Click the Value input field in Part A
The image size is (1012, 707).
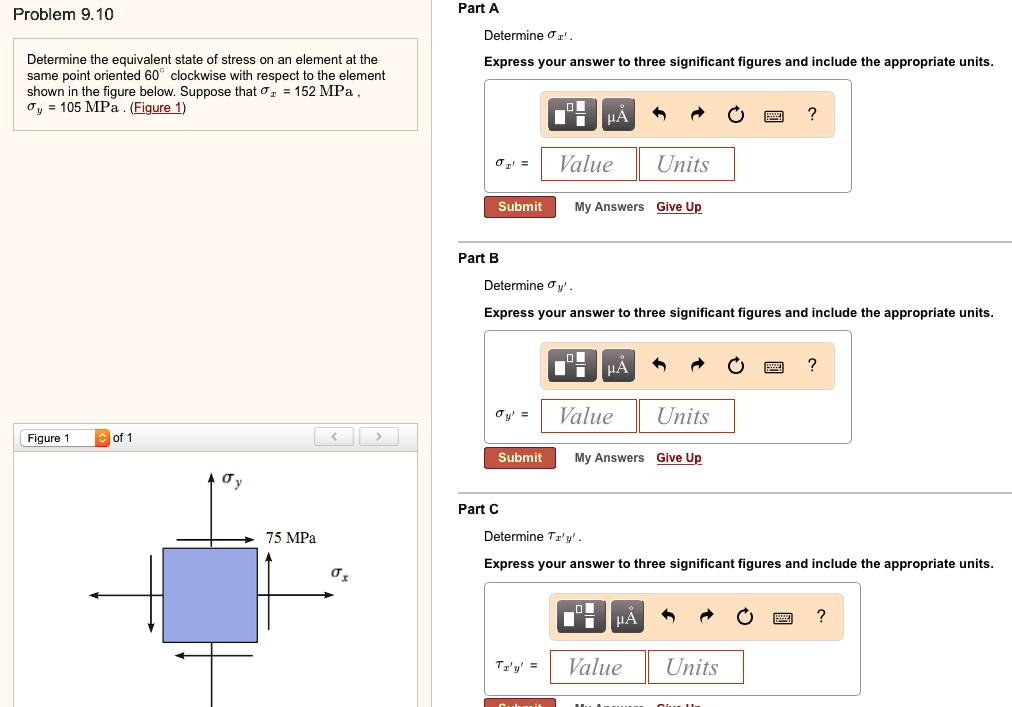click(588, 163)
